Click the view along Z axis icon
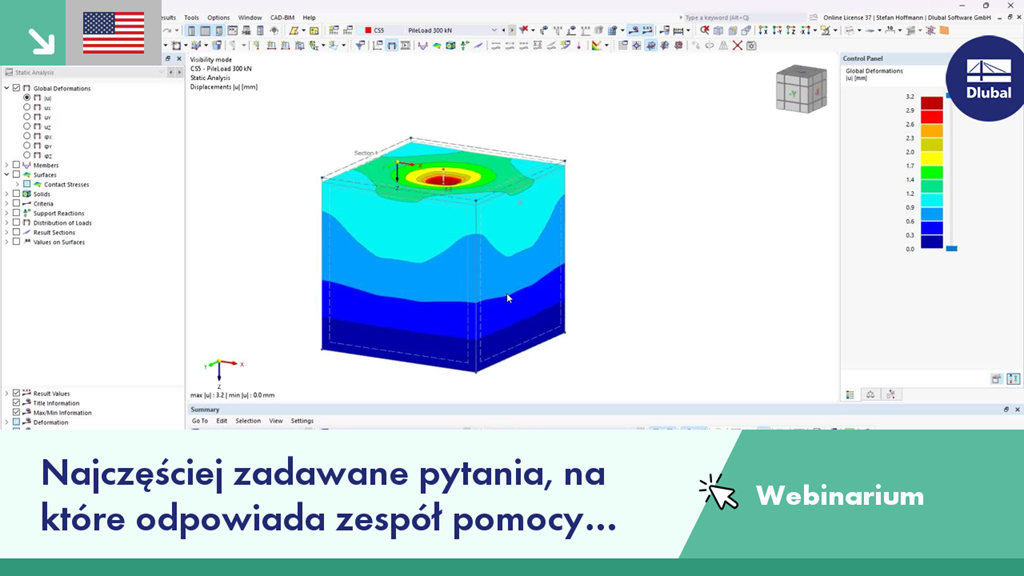This screenshot has width=1024, height=576. coord(791,30)
